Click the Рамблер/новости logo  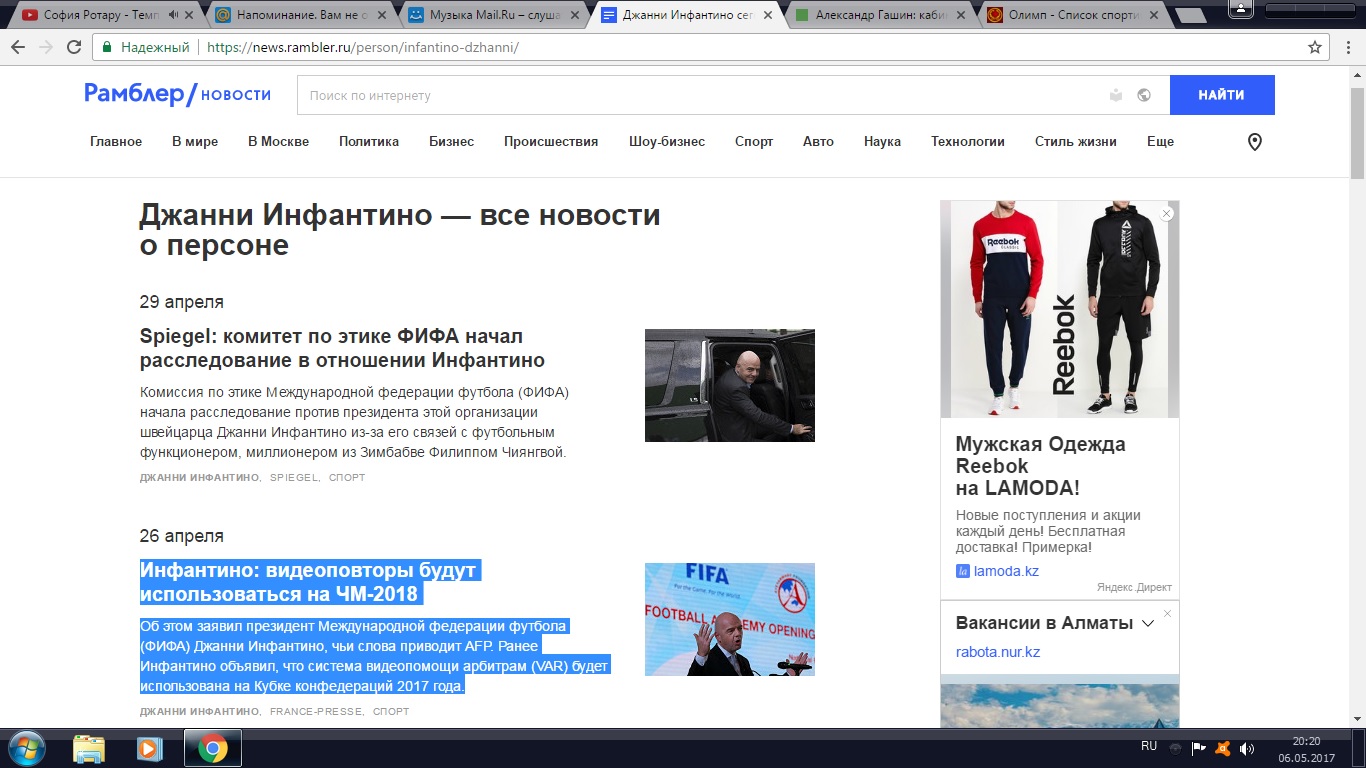pos(178,94)
